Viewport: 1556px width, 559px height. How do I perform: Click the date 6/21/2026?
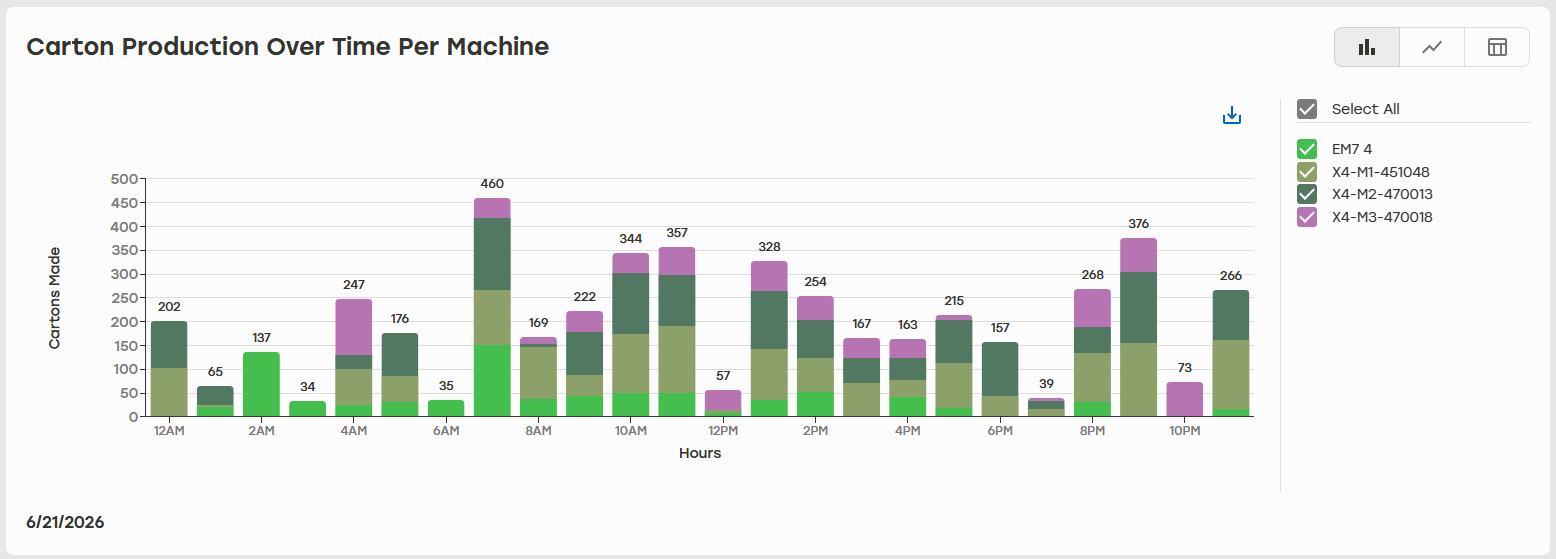coord(65,522)
